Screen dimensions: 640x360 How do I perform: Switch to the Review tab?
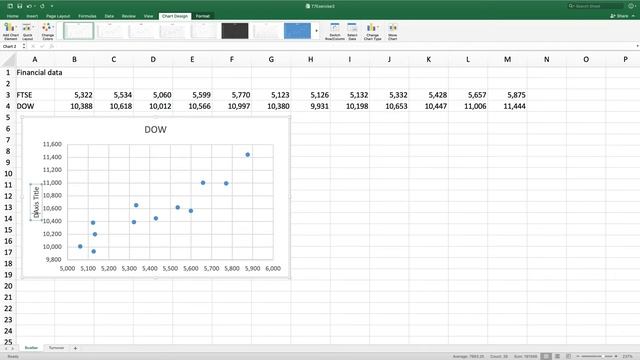tap(129, 16)
